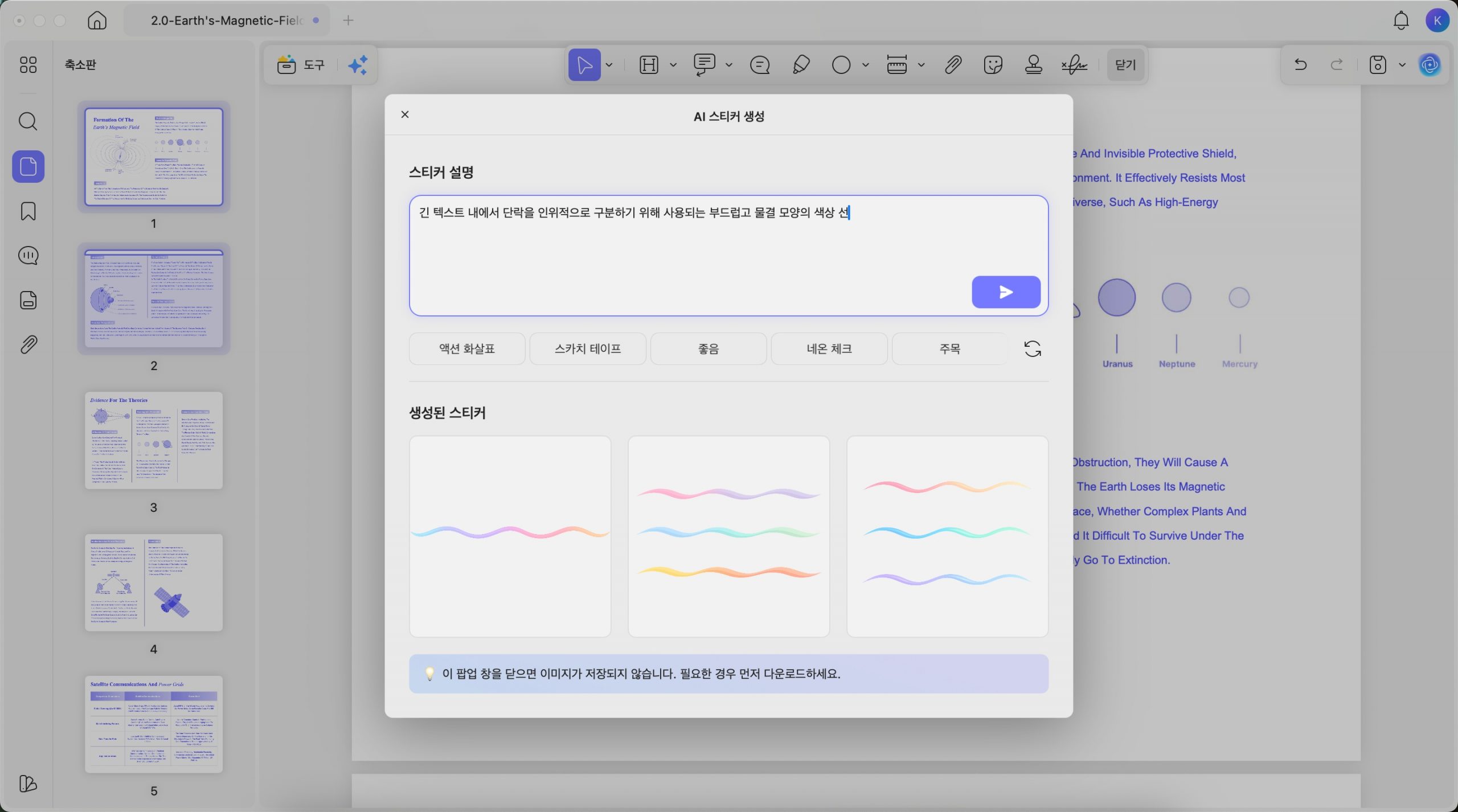Open the 도구 tools menu
Screen dimensions: 1458x812
coord(301,65)
